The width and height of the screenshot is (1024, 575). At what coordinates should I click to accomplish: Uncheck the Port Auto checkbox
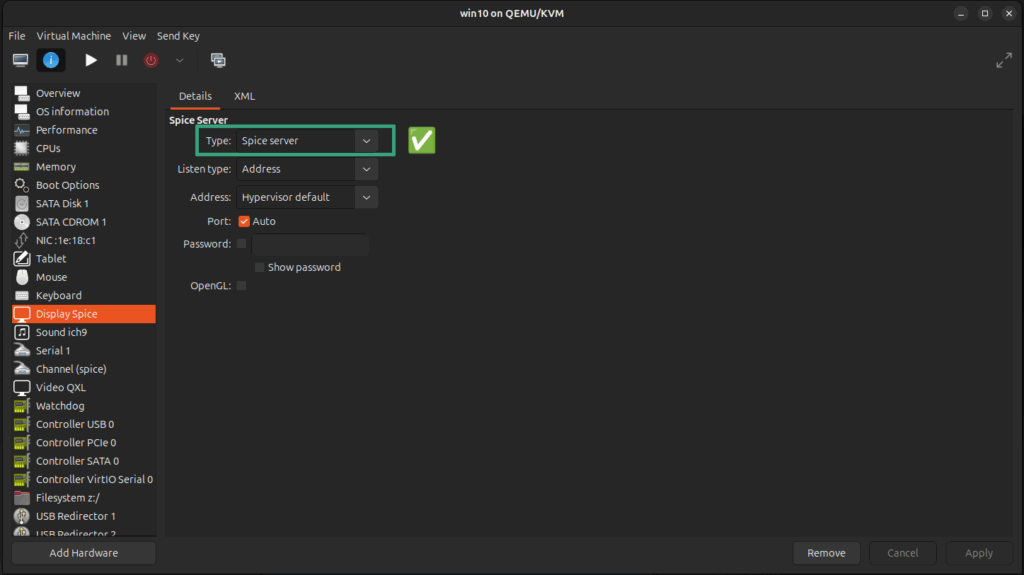click(244, 222)
